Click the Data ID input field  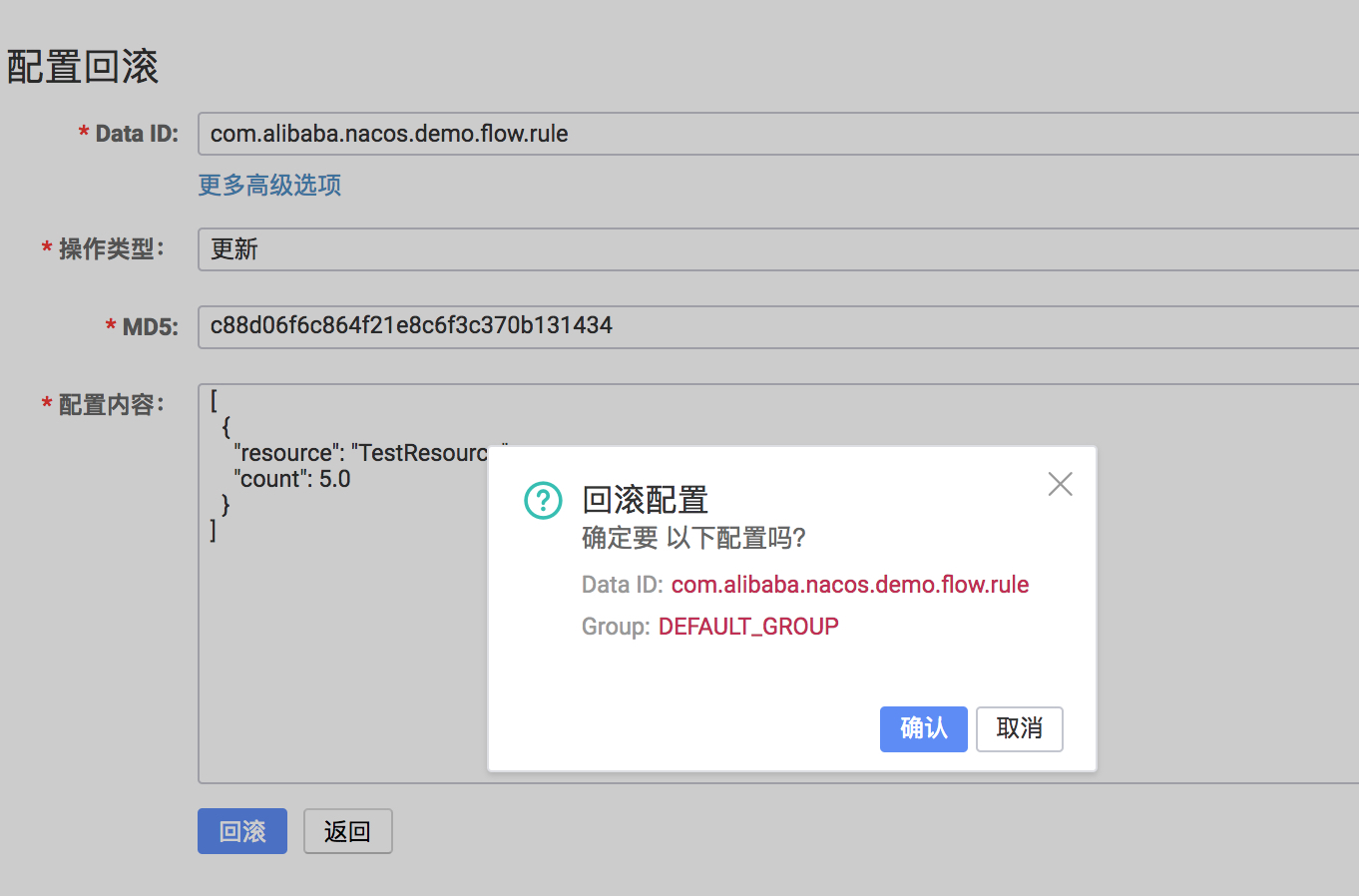click(x=778, y=134)
